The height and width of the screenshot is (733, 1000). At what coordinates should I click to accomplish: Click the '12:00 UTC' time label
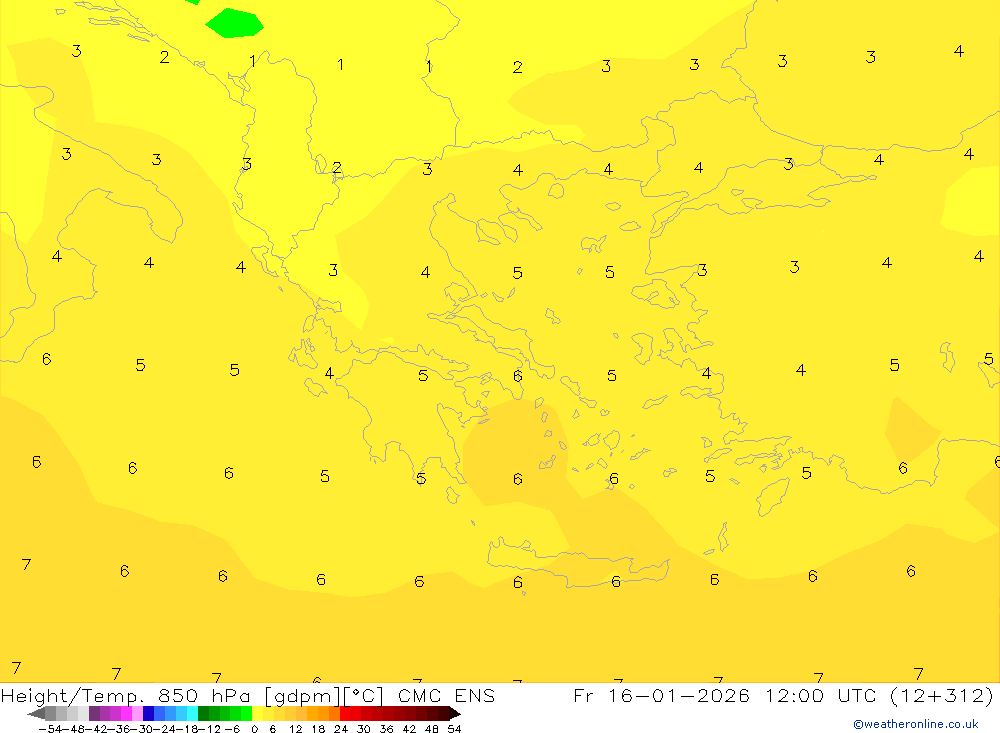pos(823,696)
